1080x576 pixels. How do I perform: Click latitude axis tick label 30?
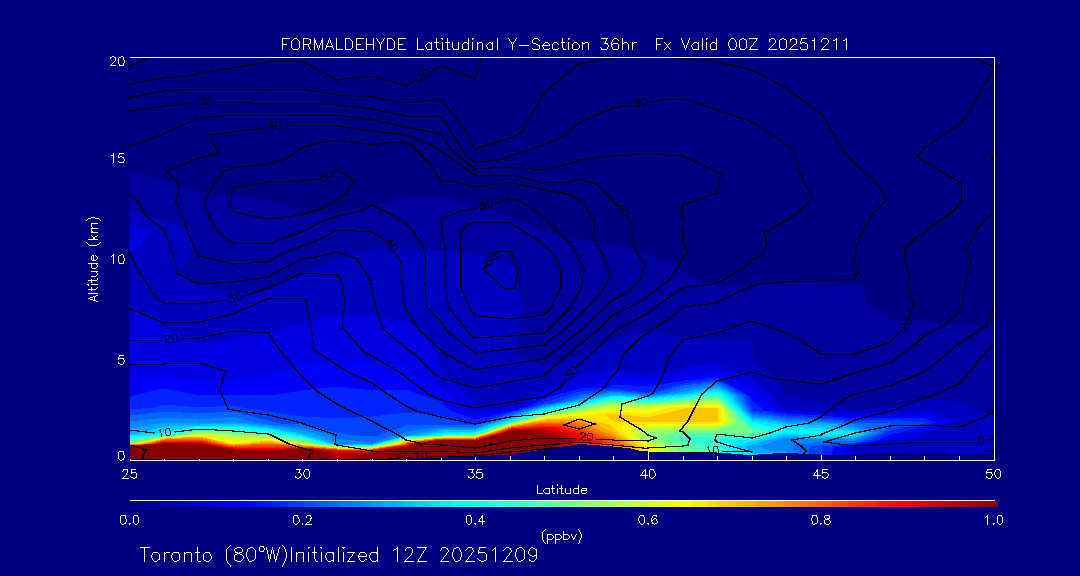(302, 474)
